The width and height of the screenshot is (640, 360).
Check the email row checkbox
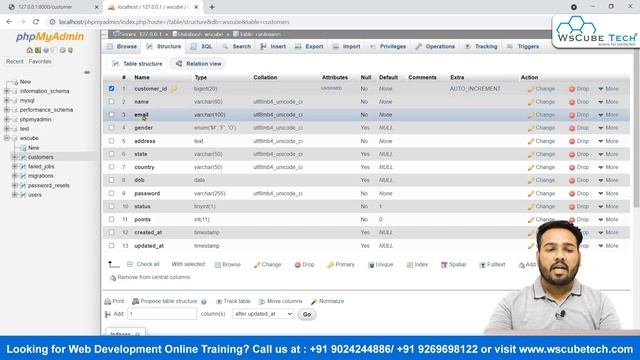111,114
